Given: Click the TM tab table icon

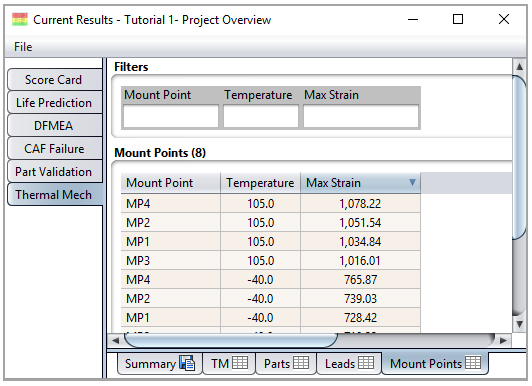Looking at the screenshot, I should pyautogui.click(x=240, y=363).
